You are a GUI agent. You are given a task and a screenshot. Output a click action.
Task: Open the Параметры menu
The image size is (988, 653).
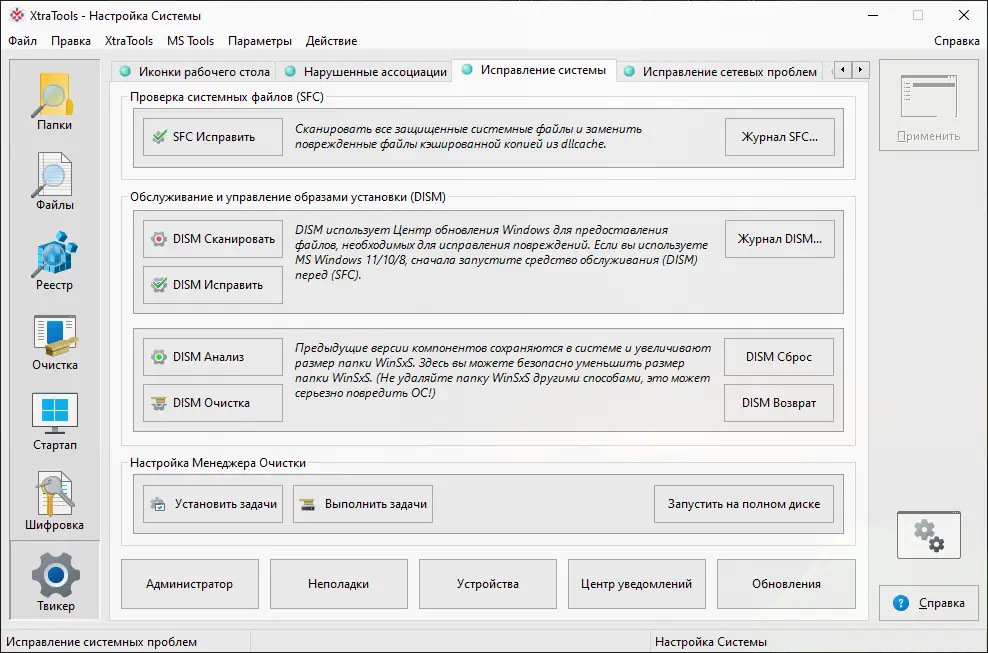click(260, 41)
